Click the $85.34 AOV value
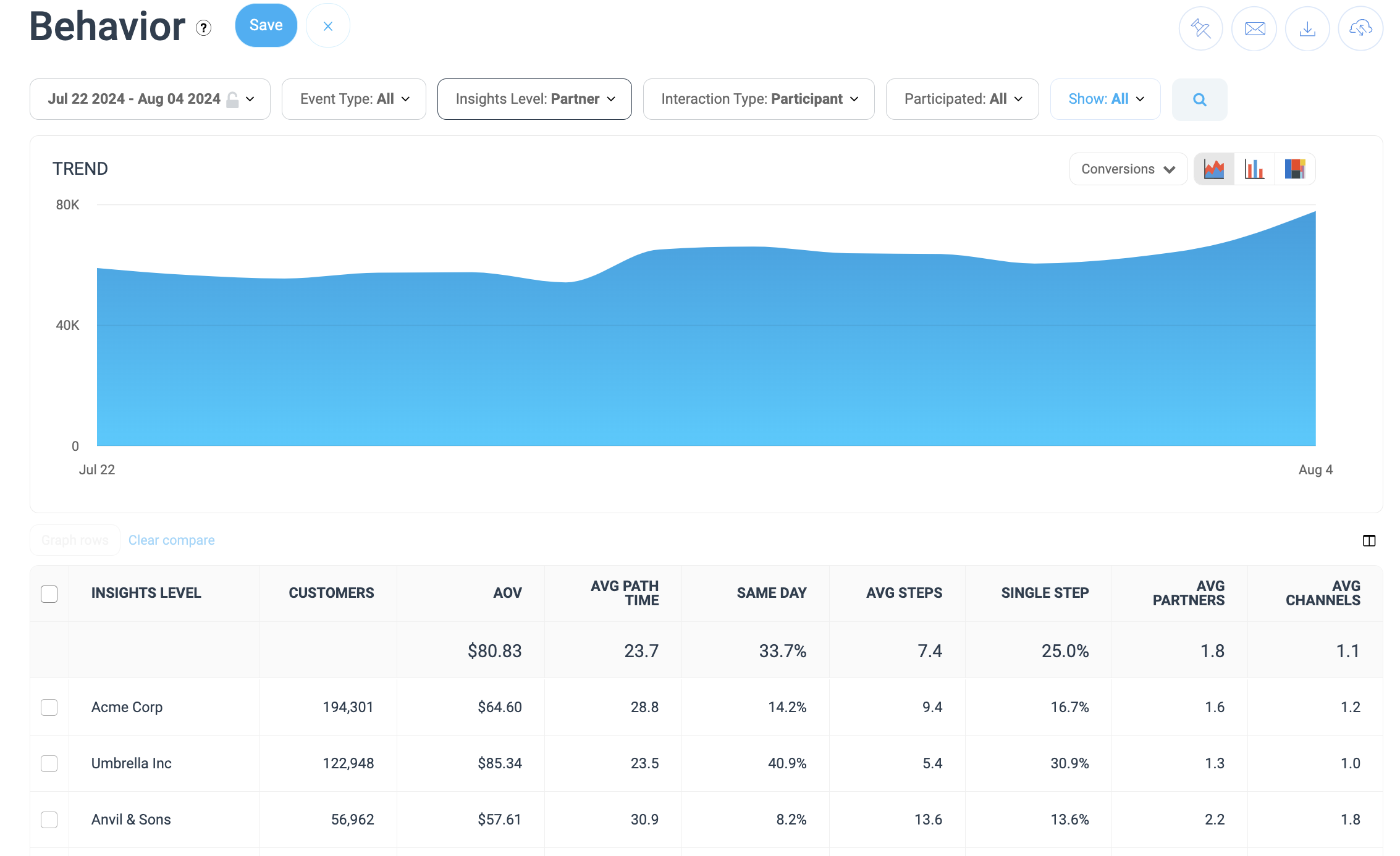The height and width of the screenshot is (856, 1400). [x=500, y=763]
